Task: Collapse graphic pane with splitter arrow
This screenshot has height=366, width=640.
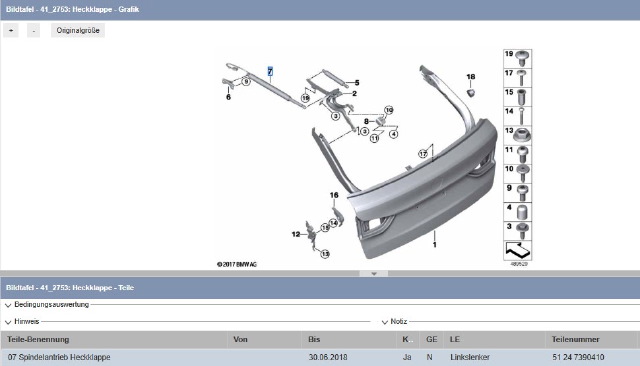Action: 373,274
